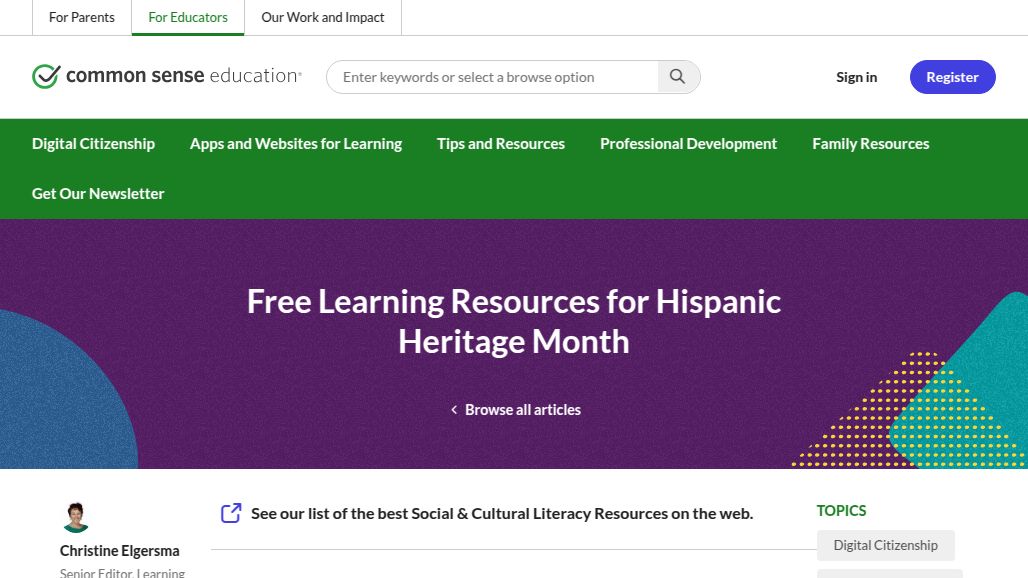Focus the keyword search field
This screenshot has height=578, width=1028.
click(x=493, y=77)
